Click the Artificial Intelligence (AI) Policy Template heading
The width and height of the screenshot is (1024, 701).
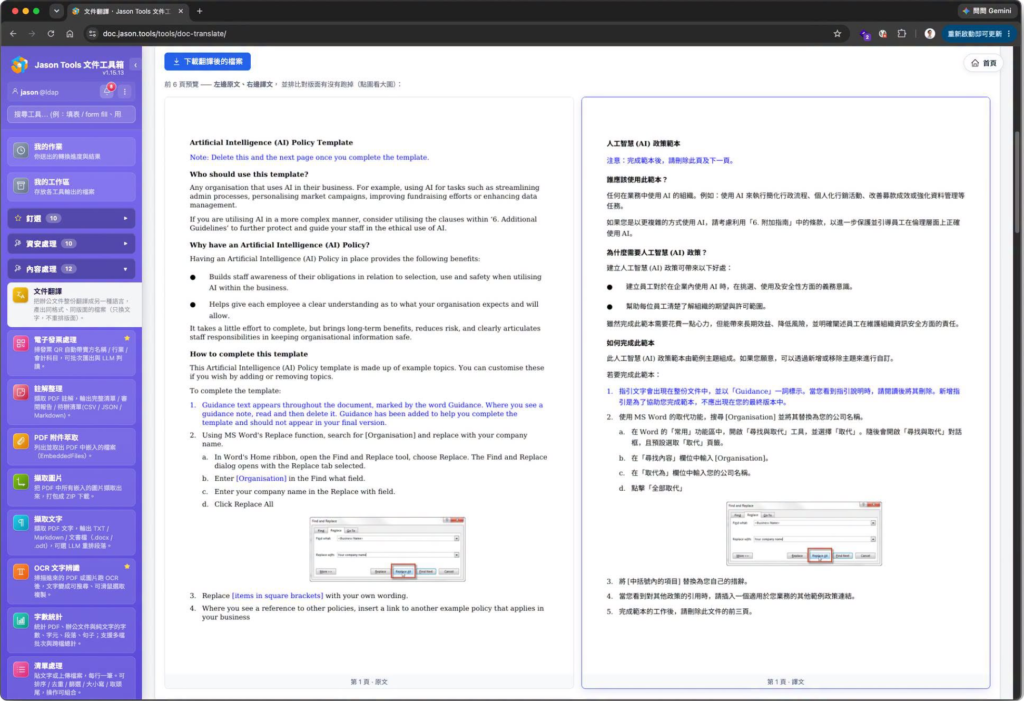tap(271, 142)
